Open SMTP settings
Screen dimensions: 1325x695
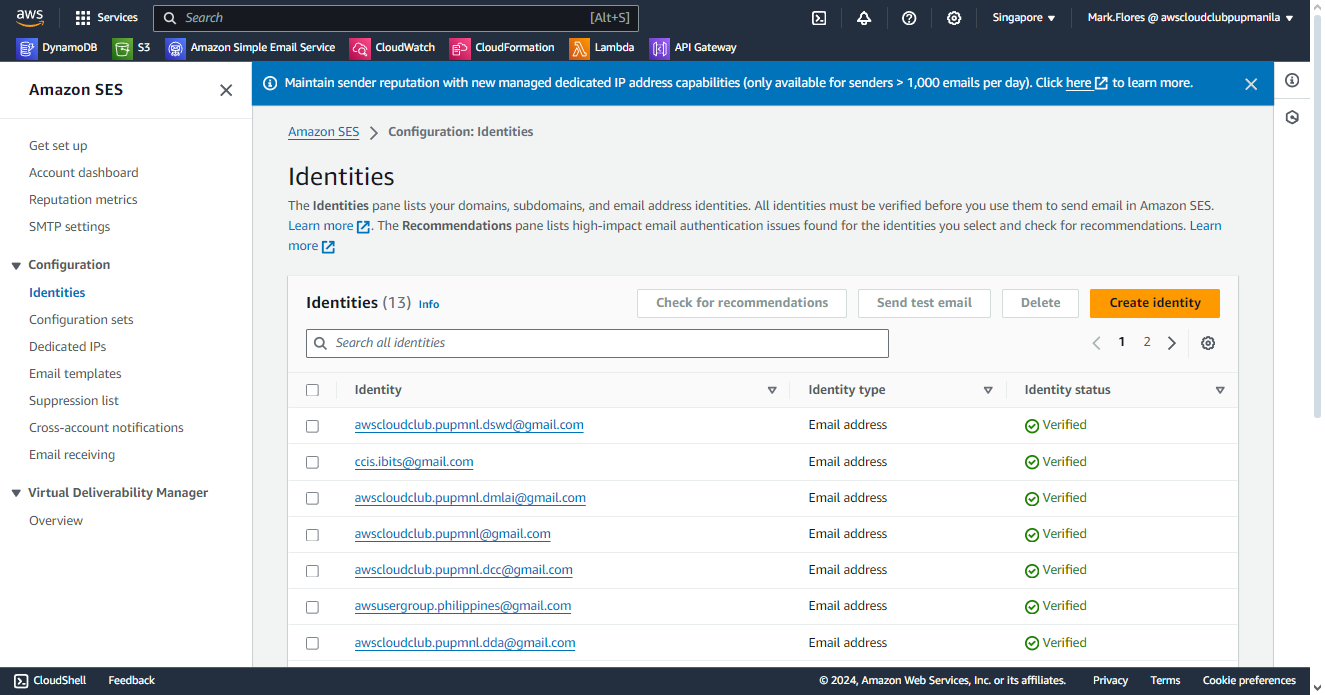point(70,227)
